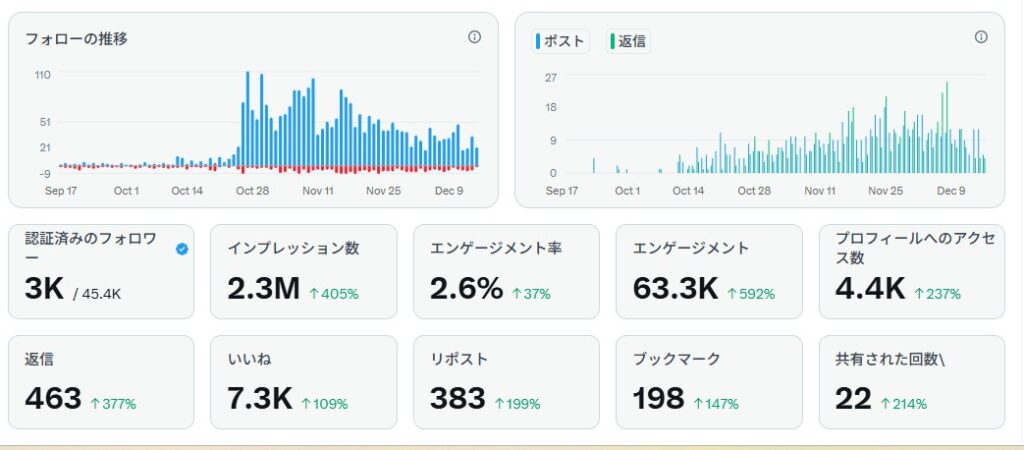
Task: Click the tallest blue follower bar near Oct 28
Action: pos(247,118)
